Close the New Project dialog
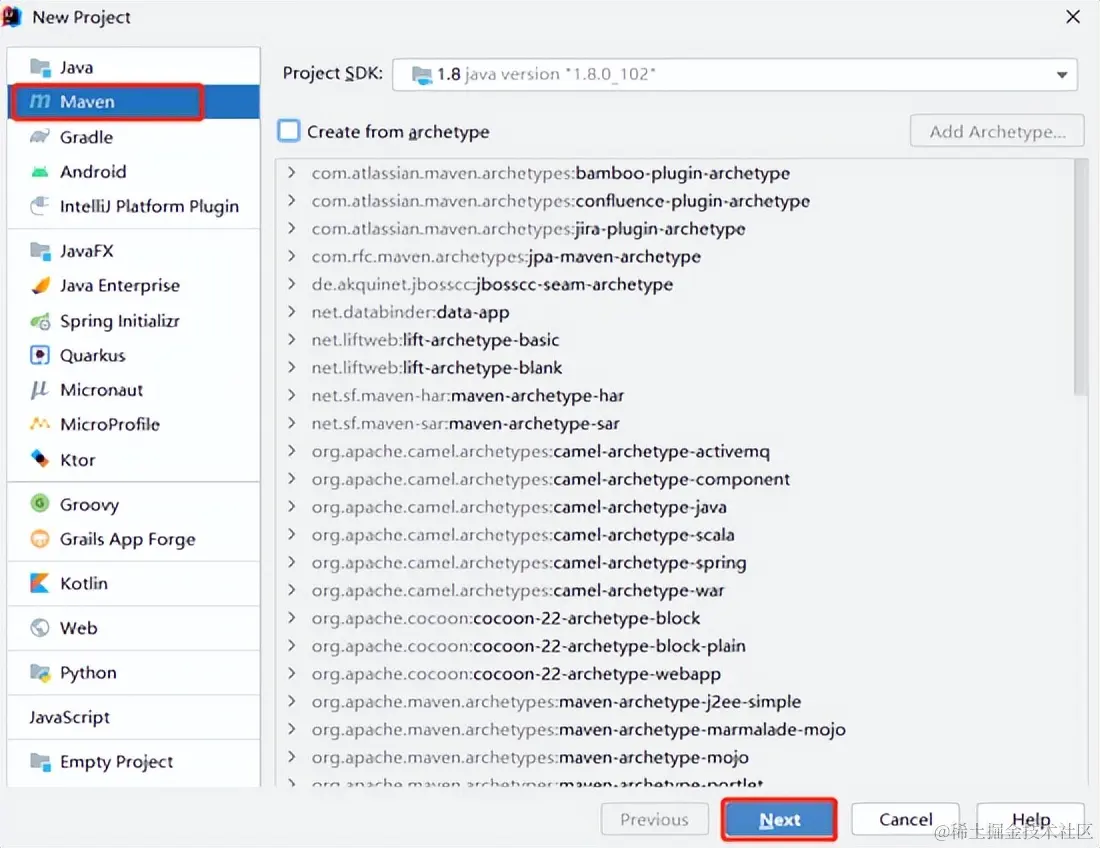1100x848 pixels. tap(1073, 16)
